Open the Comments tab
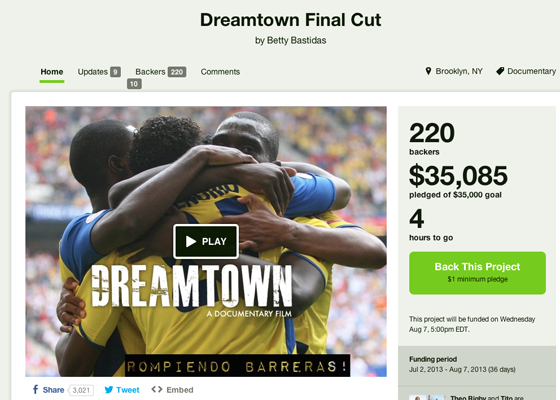The image size is (560, 400). (x=220, y=72)
